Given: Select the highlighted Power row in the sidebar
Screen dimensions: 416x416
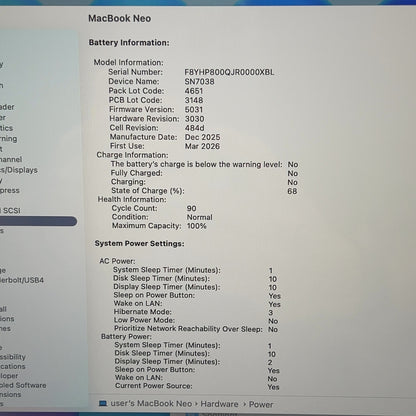Looking at the screenshot, I should (38, 221).
